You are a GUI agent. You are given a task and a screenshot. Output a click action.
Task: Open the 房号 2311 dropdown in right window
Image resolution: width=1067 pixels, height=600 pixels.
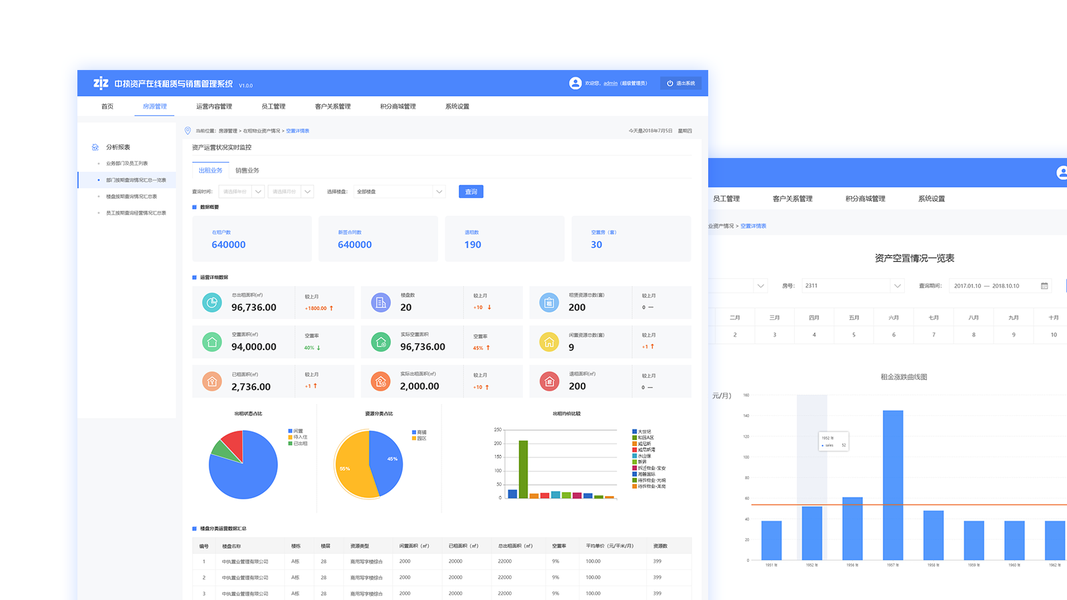(x=852, y=286)
